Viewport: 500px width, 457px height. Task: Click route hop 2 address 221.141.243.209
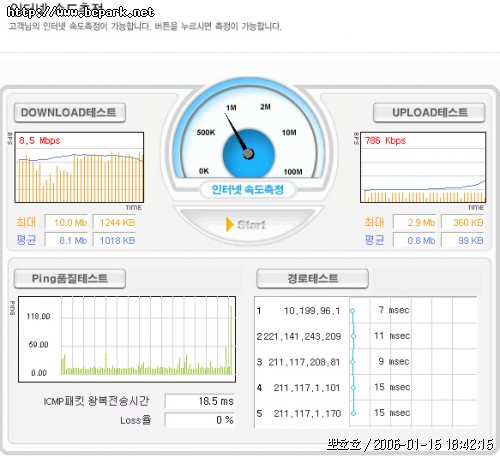click(302, 336)
